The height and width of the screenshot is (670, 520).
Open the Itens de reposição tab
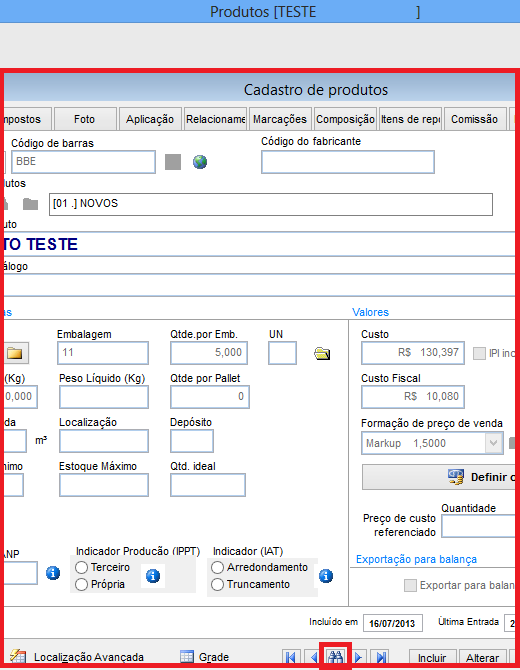[x=410, y=119]
